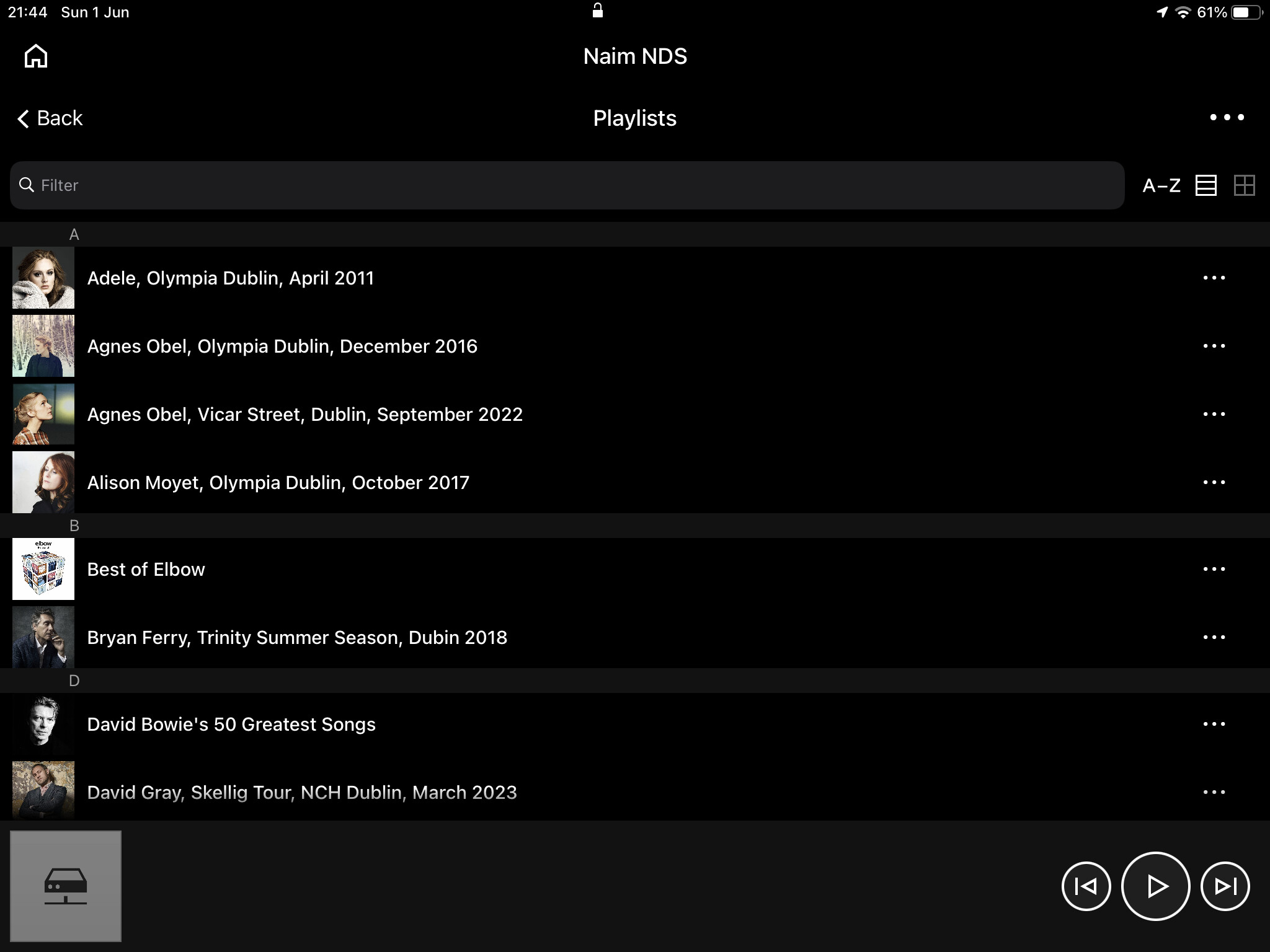1270x952 pixels.
Task: Open the Playlists page options menu
Action: coord(1227,117)
